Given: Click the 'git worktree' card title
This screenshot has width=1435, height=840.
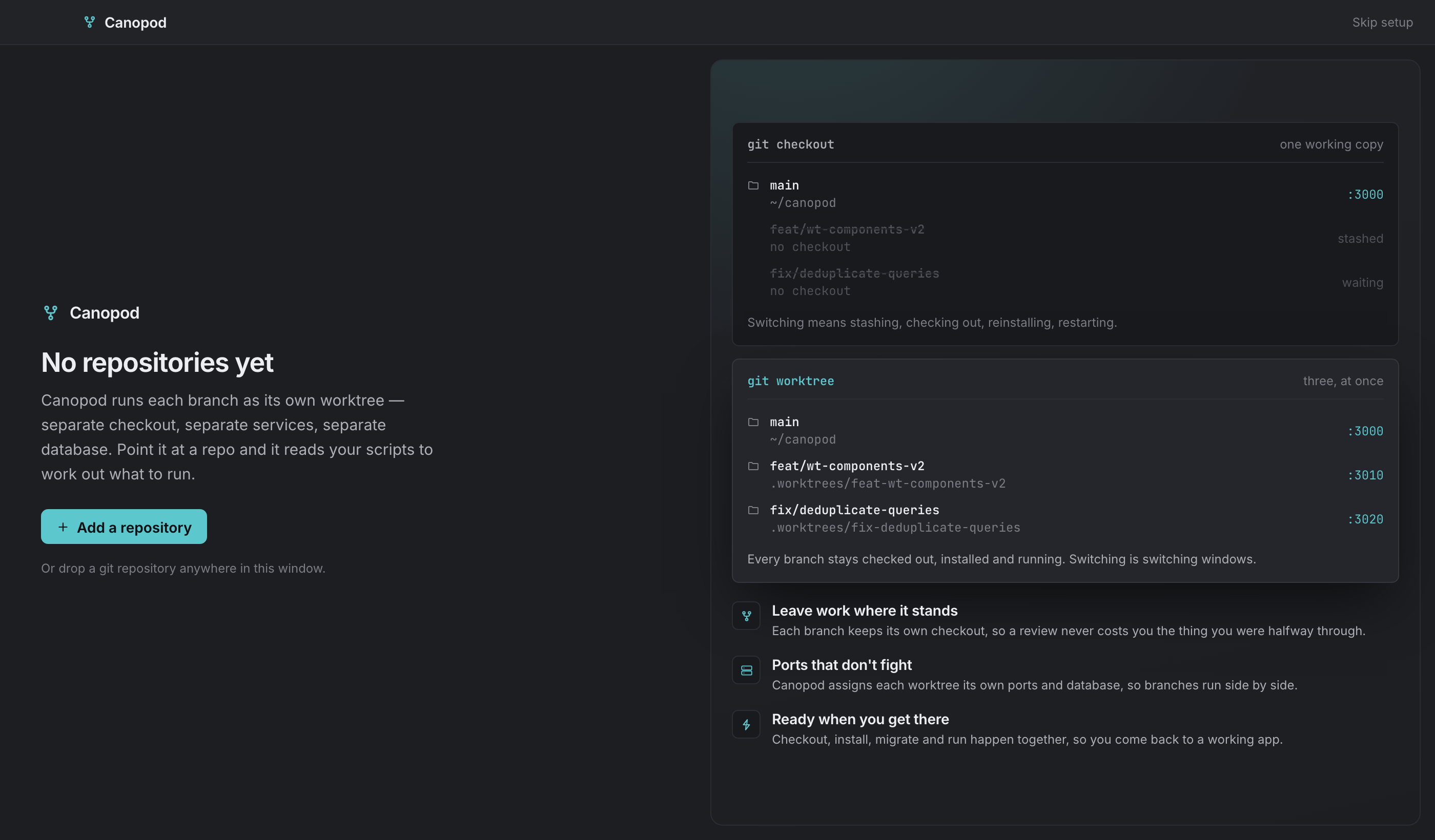Looking at the screenshot, I should pos(790,381).
